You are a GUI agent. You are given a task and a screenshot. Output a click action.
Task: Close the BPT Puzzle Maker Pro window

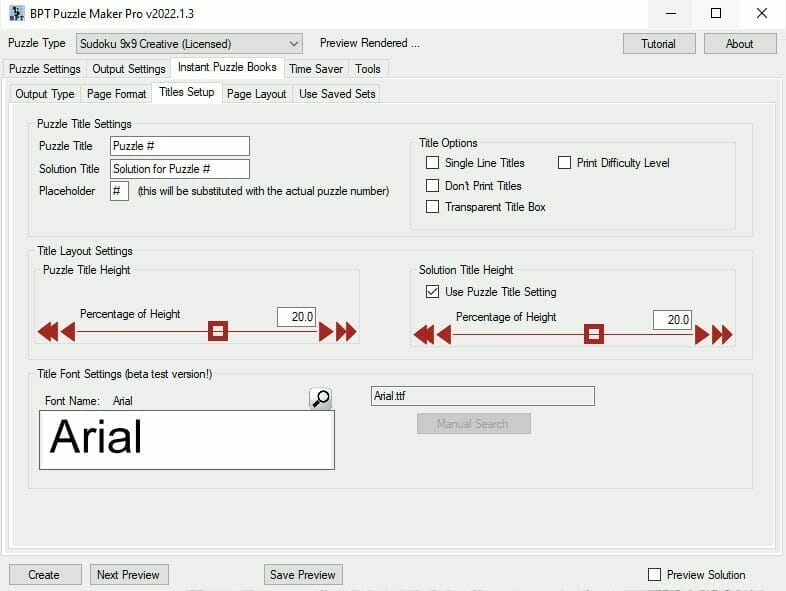(761, 14)
